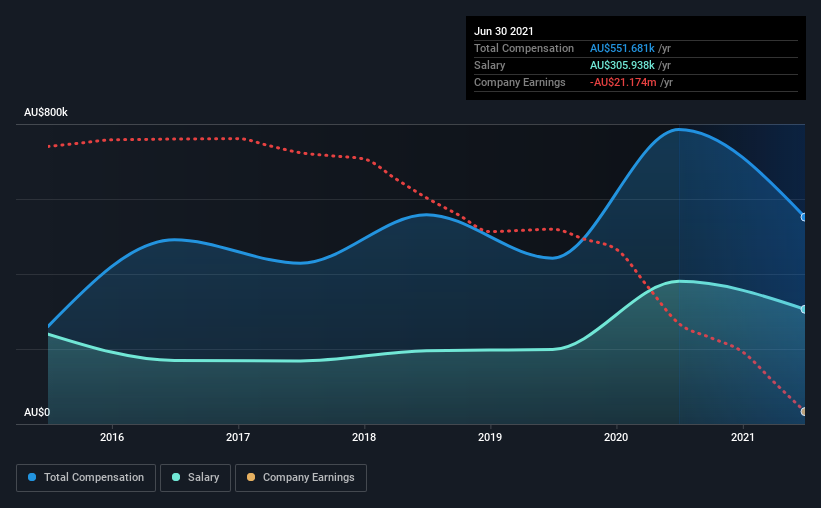Select the 2018 x-axis label
The width and height of the screenshot is (821, 508).
tap(364, 437)
